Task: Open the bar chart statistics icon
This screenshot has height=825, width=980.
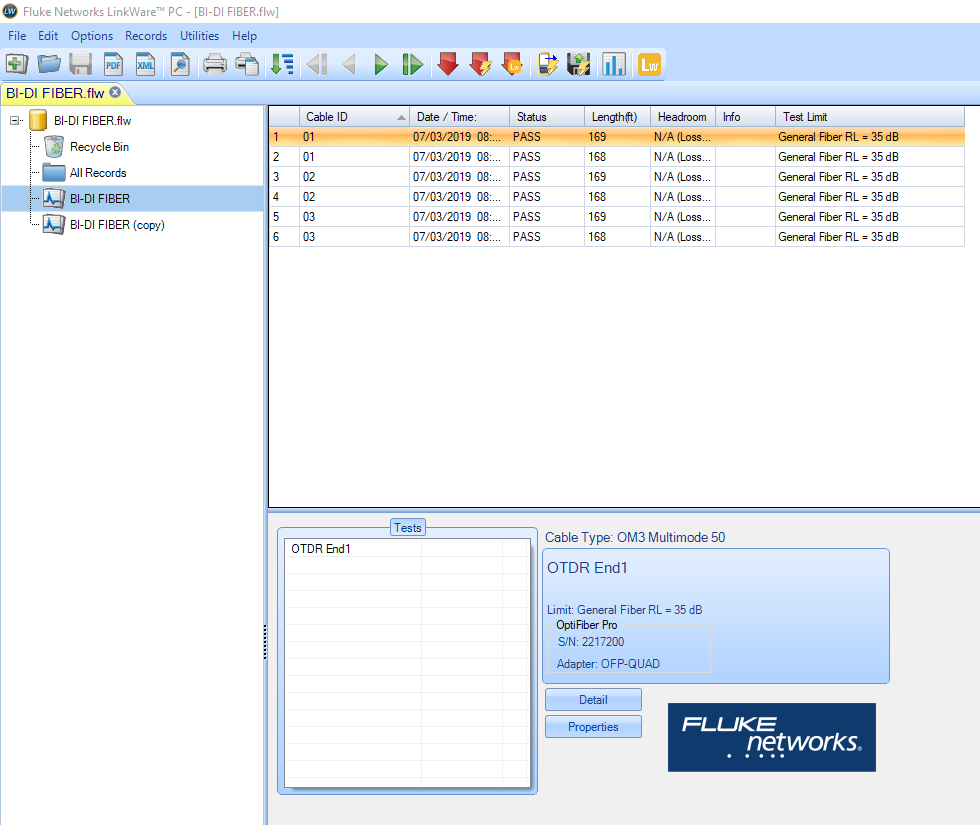Action: [614, 64]
